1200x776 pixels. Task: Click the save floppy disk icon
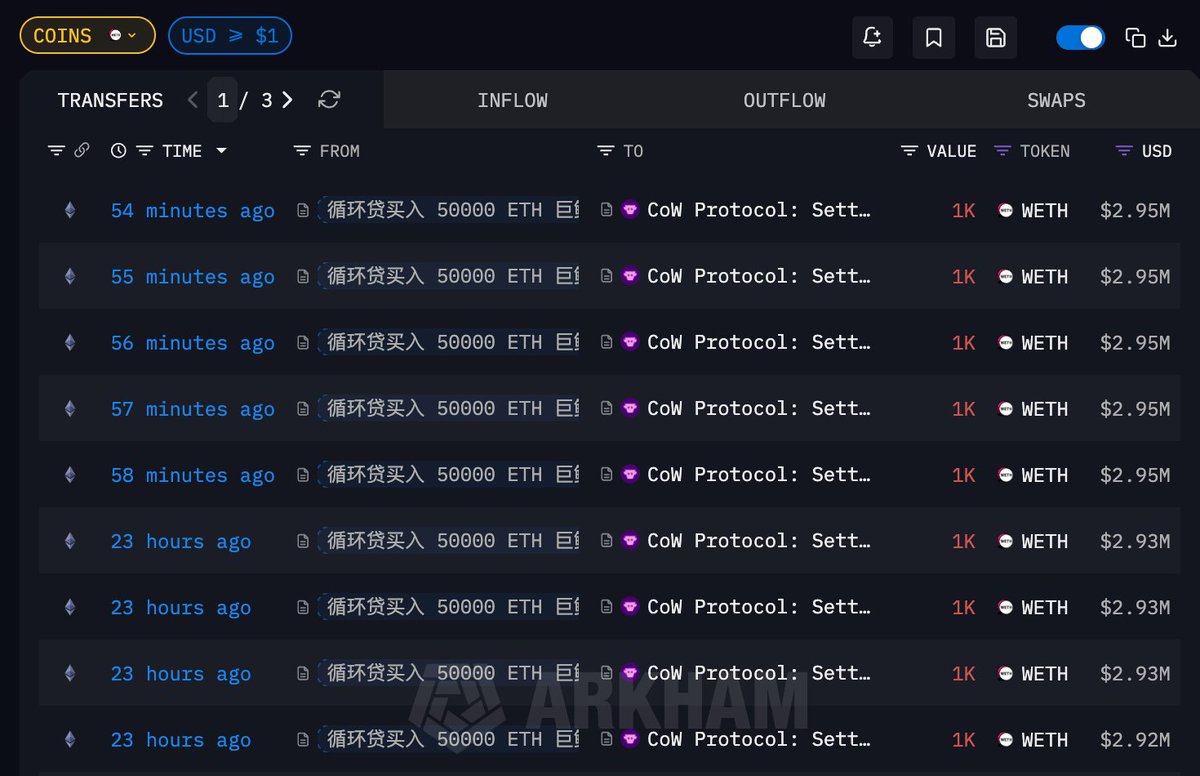pyautogui.click(x=996, y=37)
